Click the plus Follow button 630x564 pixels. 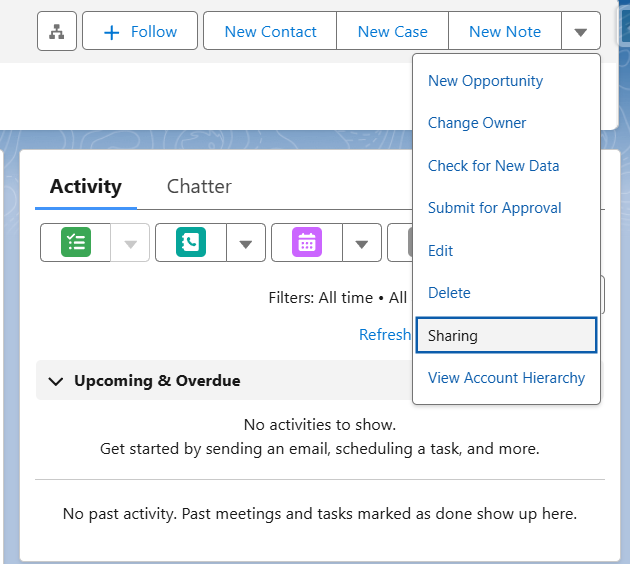[x=140, y=31]
